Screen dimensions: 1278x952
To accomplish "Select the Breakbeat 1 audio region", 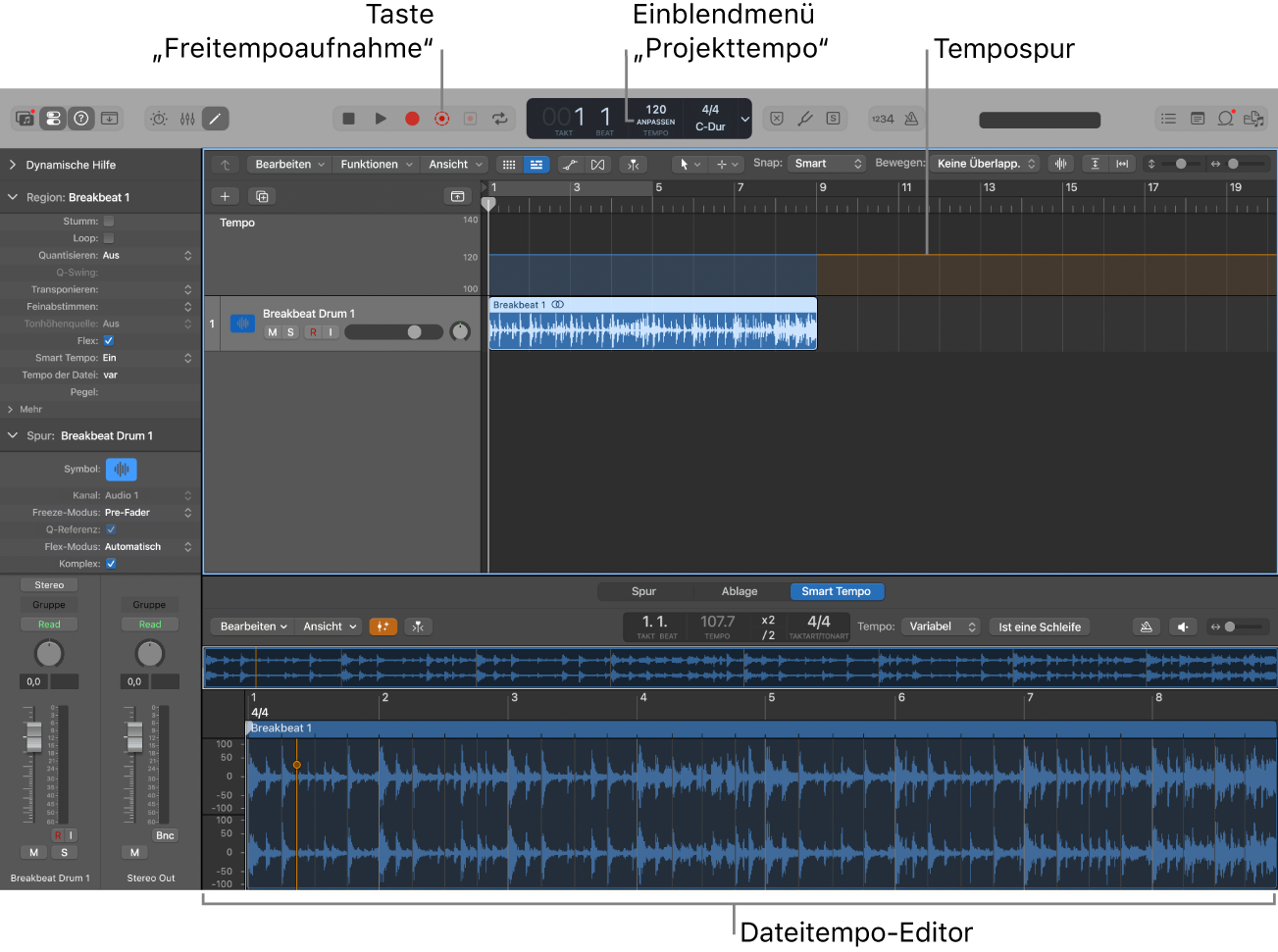I will click(652, 324).
